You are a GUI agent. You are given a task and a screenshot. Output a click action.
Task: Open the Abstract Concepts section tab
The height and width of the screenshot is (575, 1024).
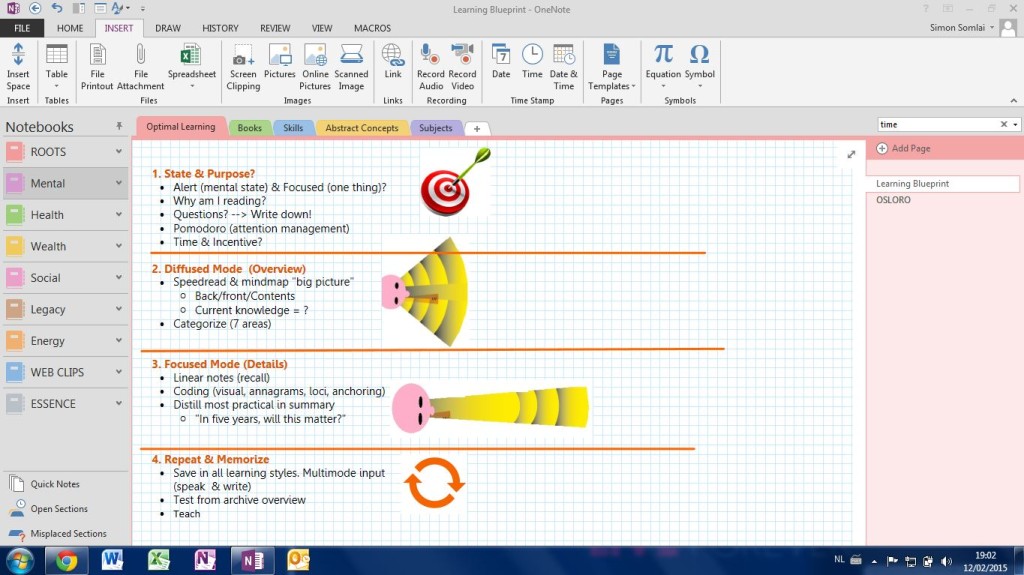361,128
